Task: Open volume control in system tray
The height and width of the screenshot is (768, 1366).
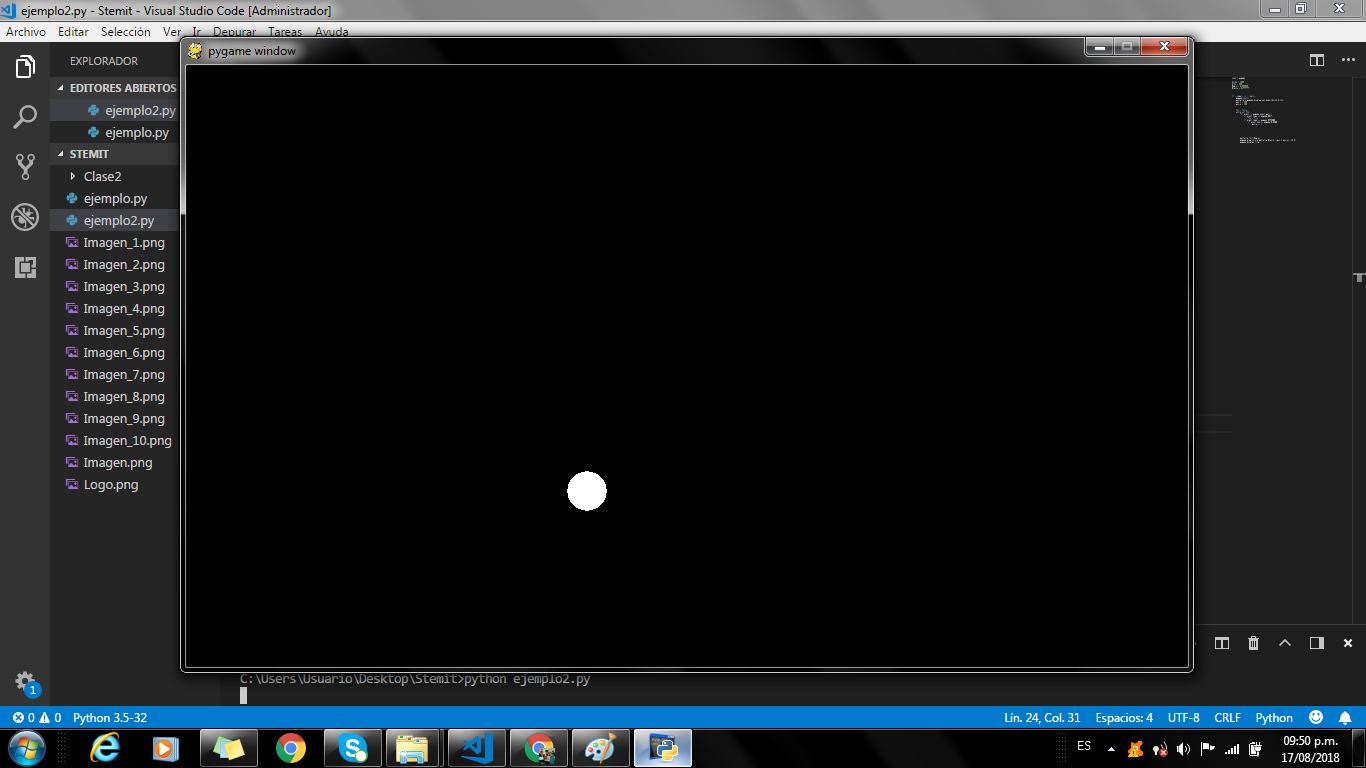Action: pyautogui.click(x=1184, y=749)
